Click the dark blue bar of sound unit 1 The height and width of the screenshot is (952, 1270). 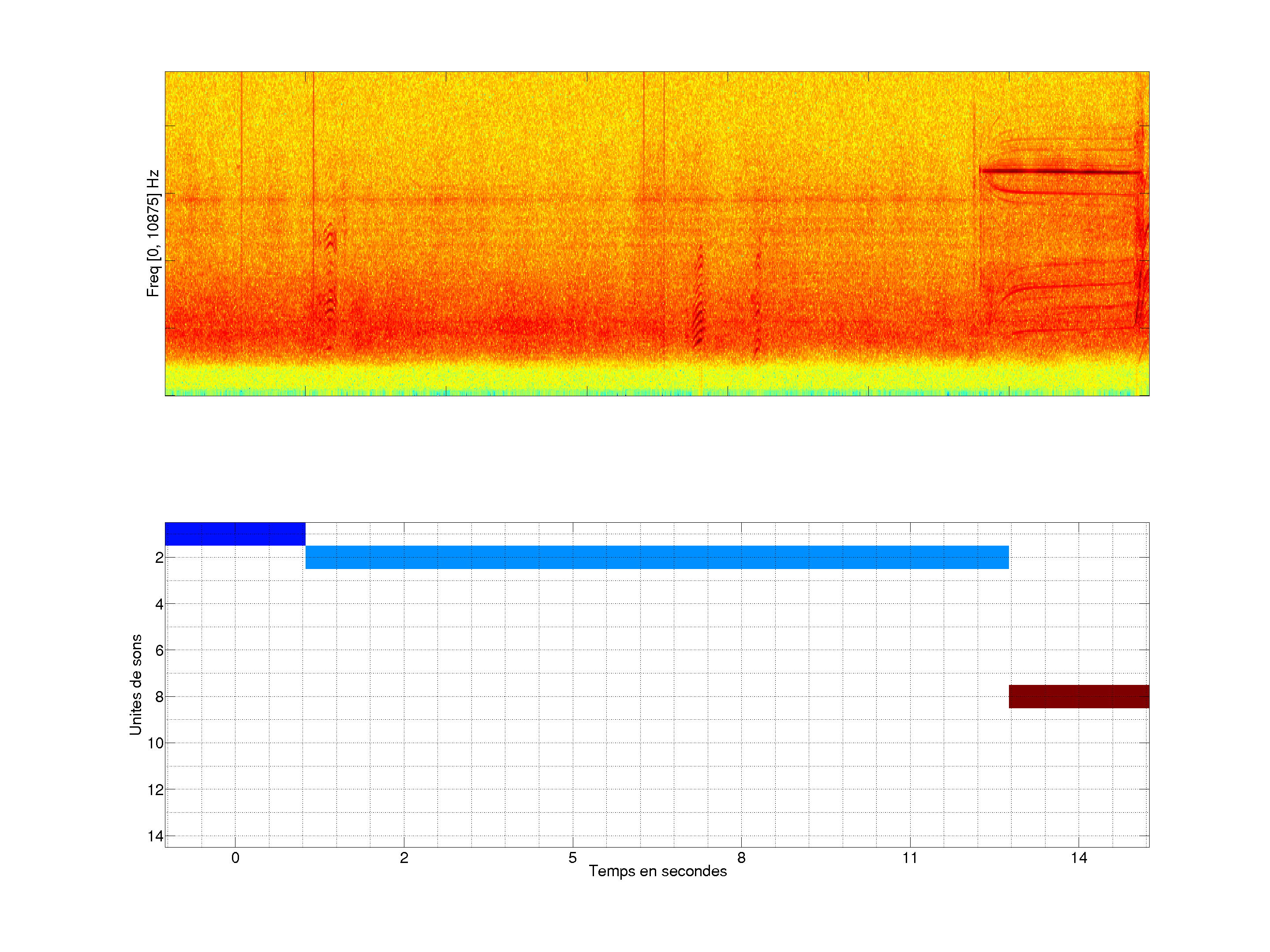click(x=235, y=534)
